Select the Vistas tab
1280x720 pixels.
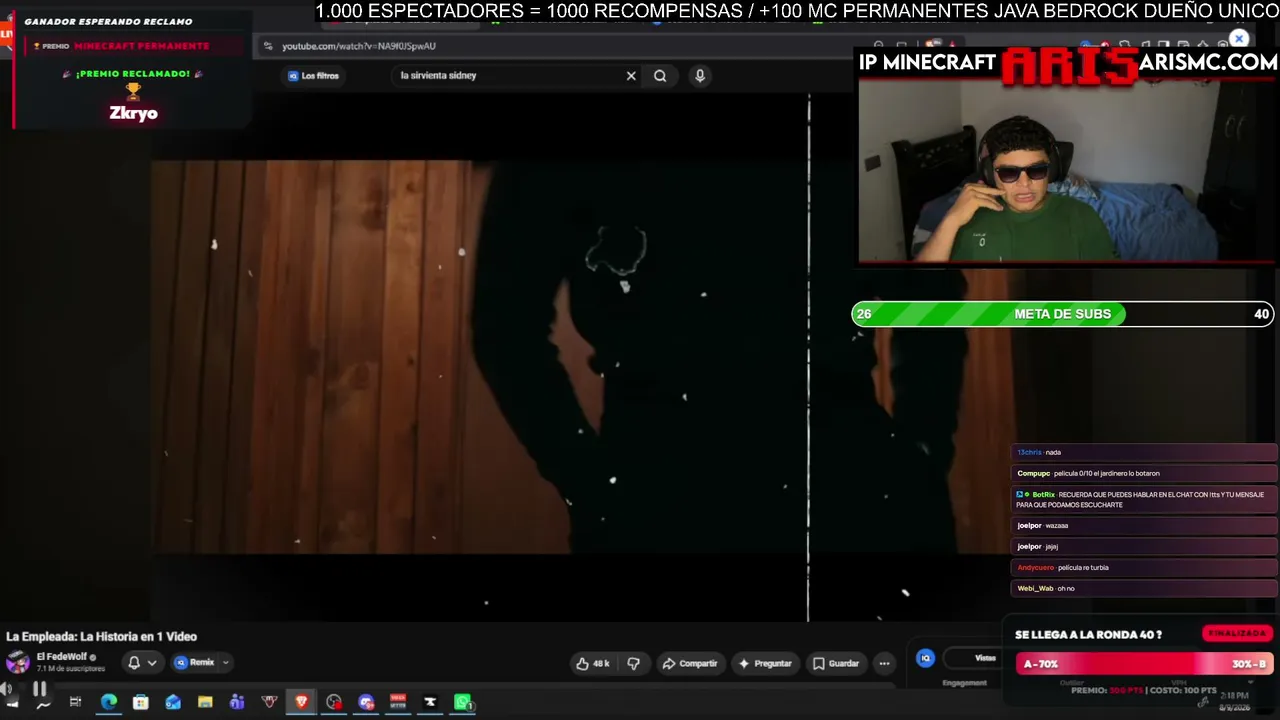(985, 658)
